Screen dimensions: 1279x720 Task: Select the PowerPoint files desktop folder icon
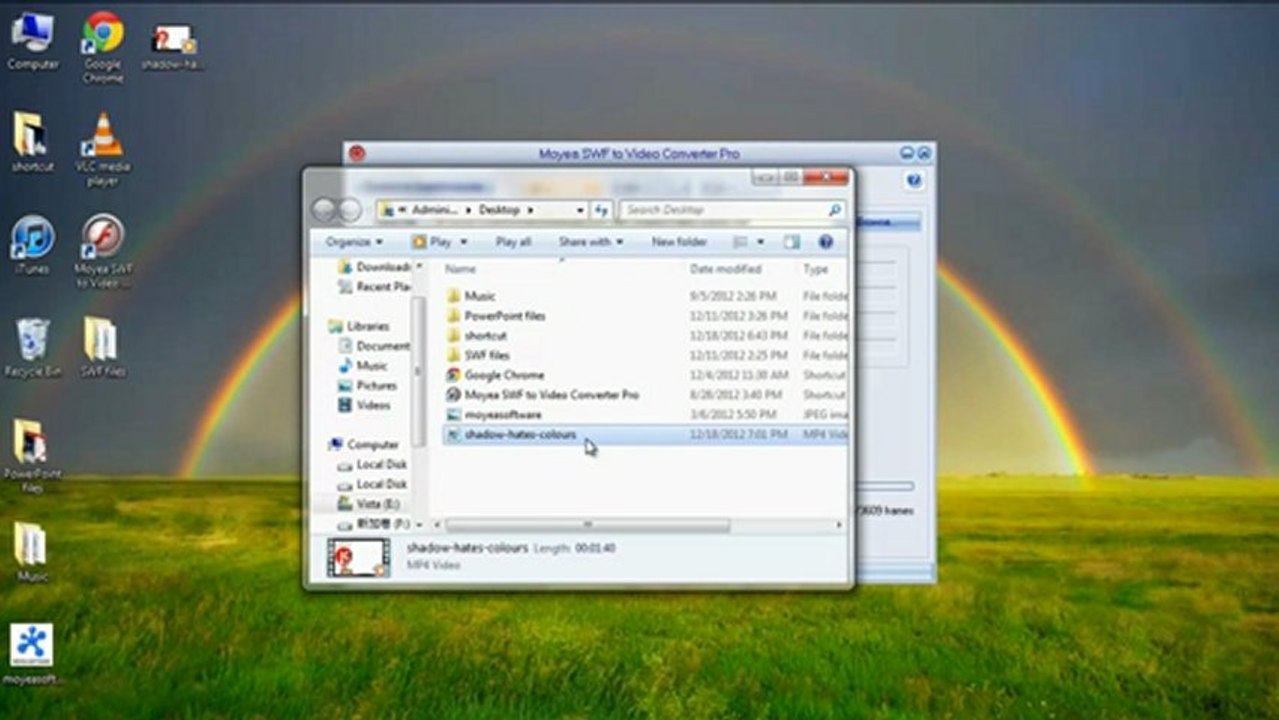click(x=32, y=456)
